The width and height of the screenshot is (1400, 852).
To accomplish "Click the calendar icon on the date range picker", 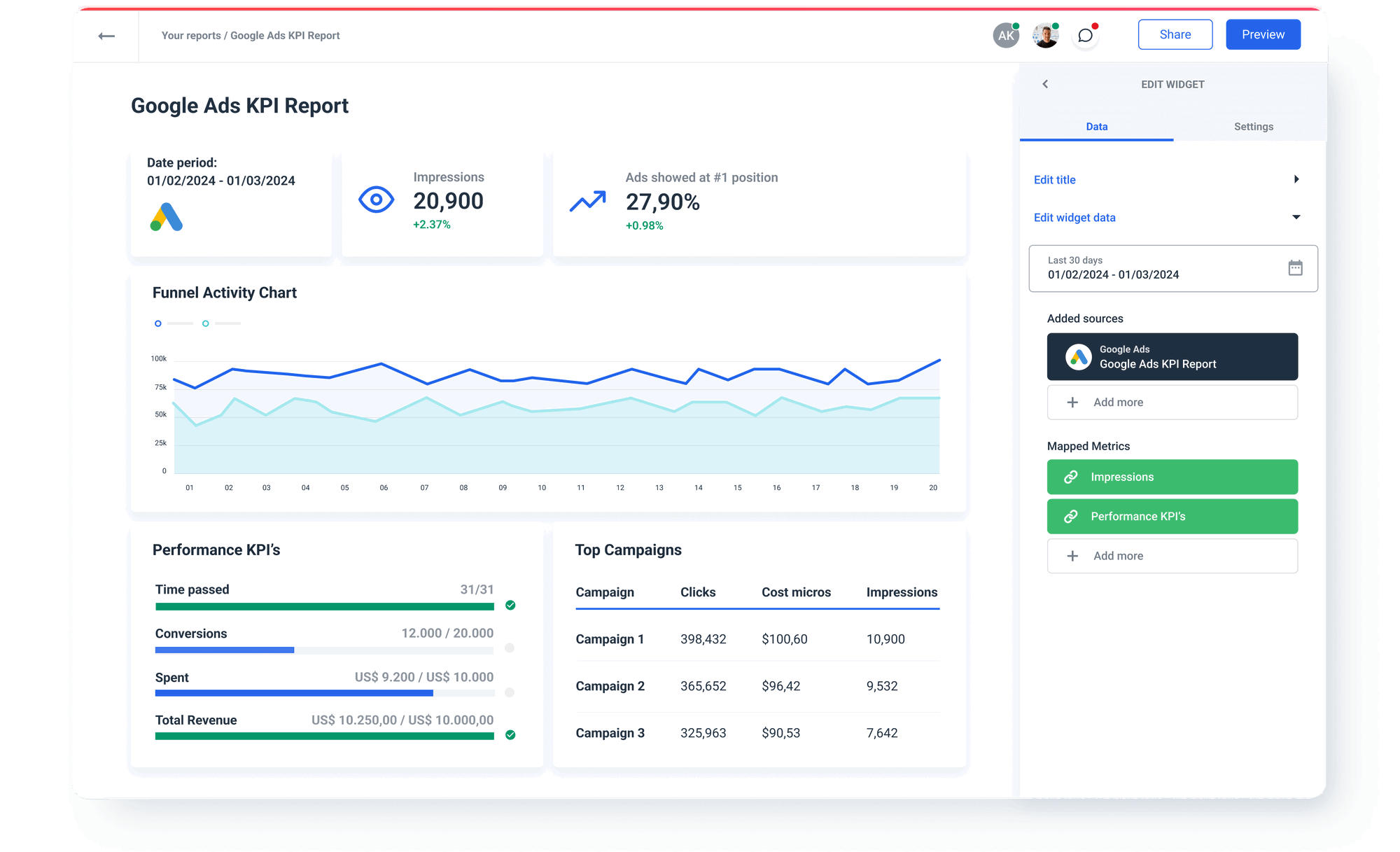I will pos(1296,268).
